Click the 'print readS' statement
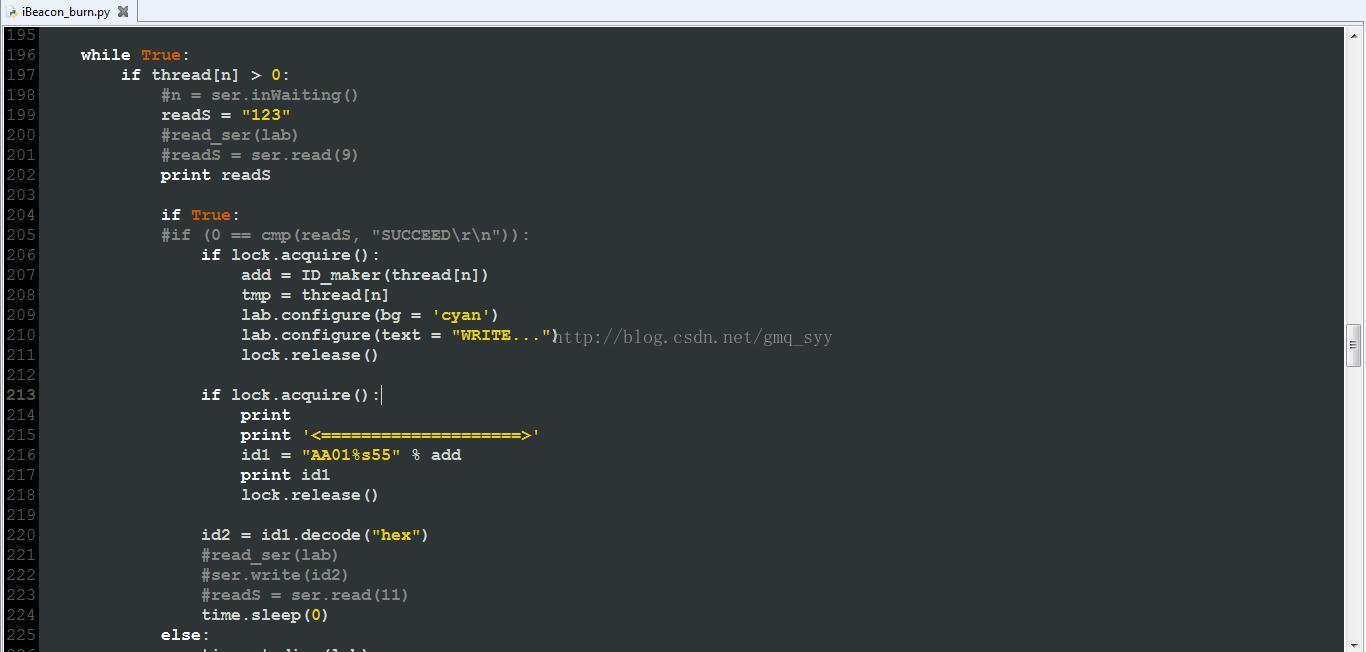This screenshot has height=652, width=1366. pos(216,175)
